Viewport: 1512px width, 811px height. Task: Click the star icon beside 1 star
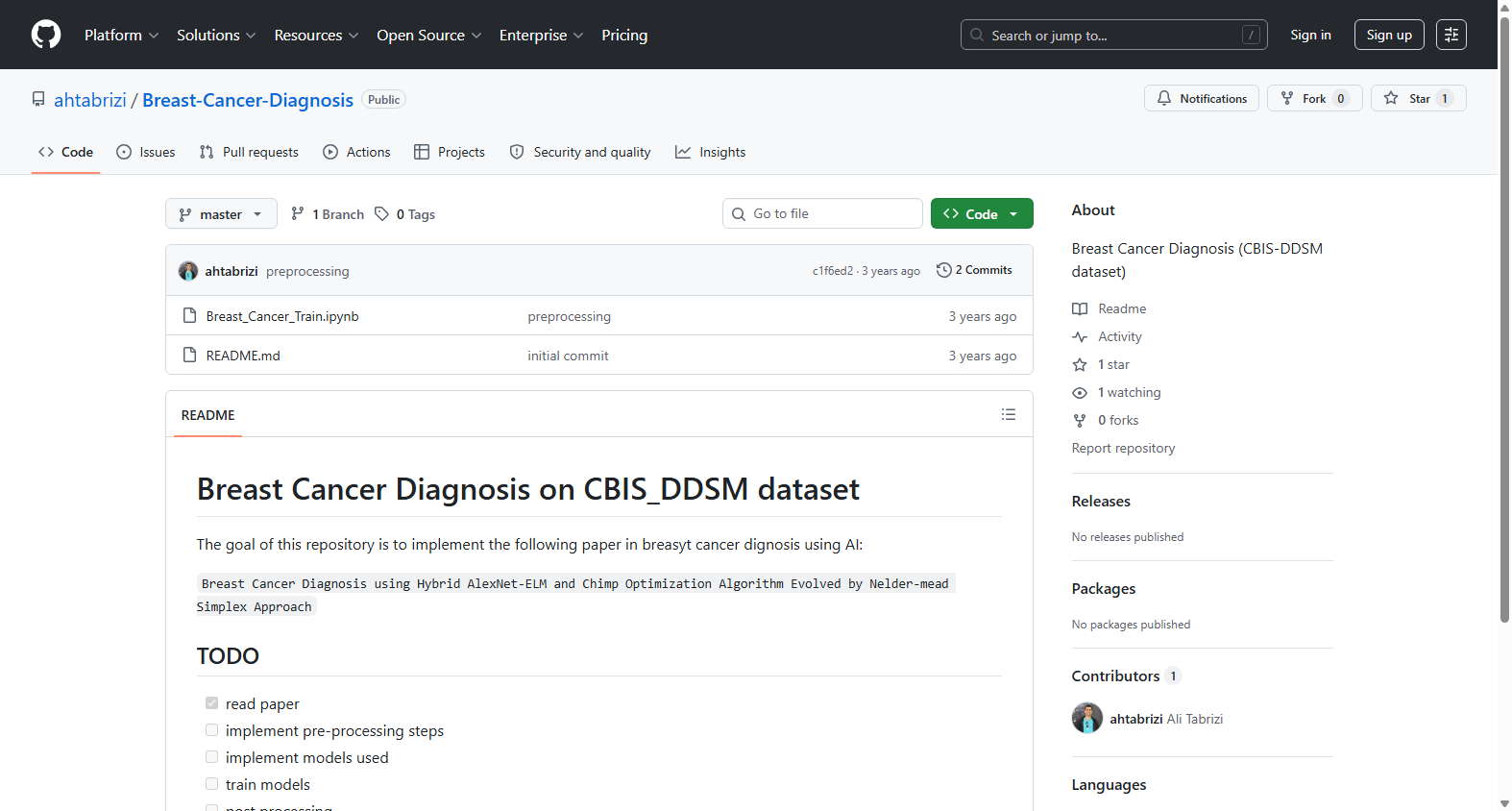coord(1080,364)
